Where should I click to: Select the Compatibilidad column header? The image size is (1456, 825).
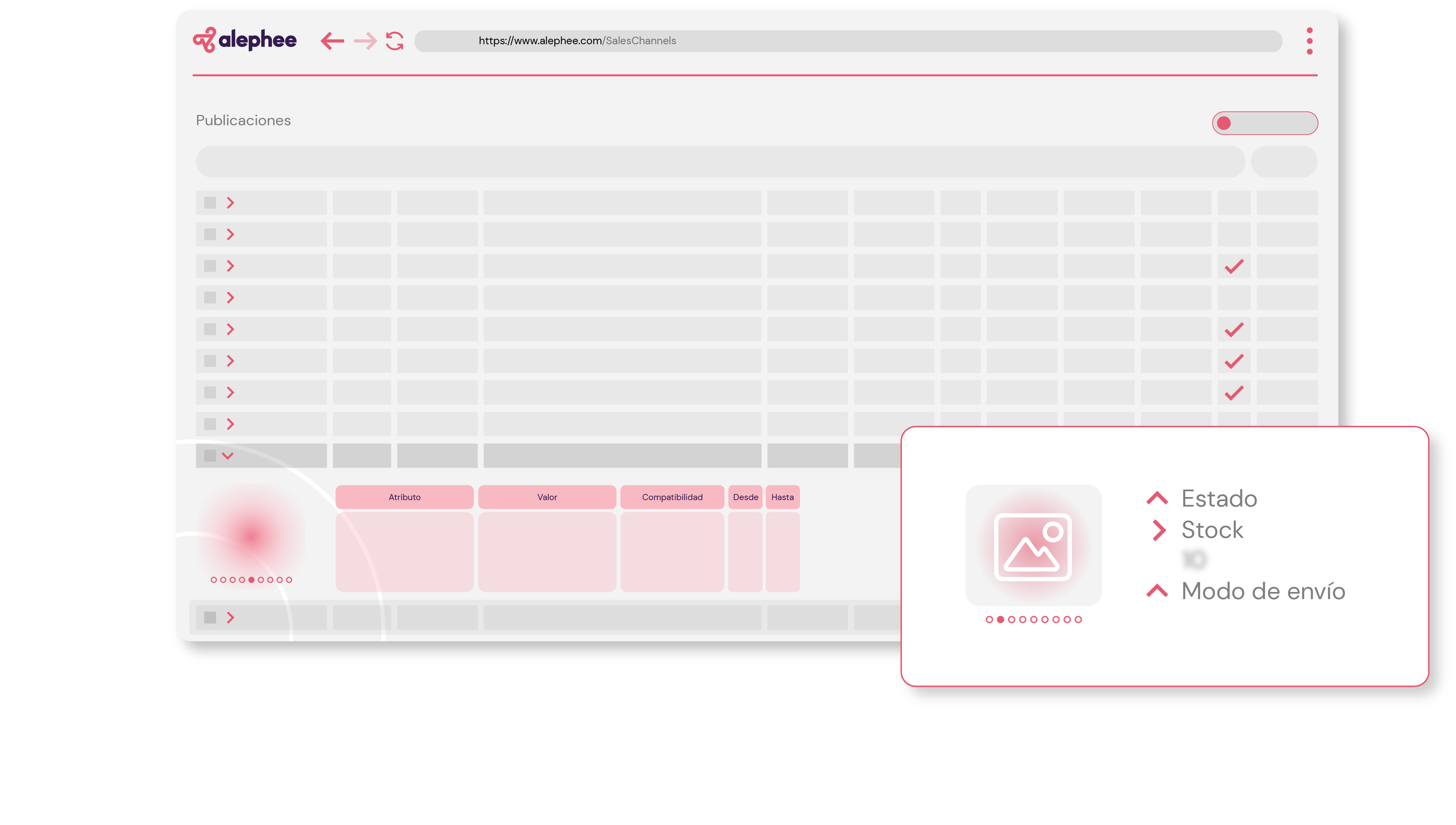(x=672, y=497)
